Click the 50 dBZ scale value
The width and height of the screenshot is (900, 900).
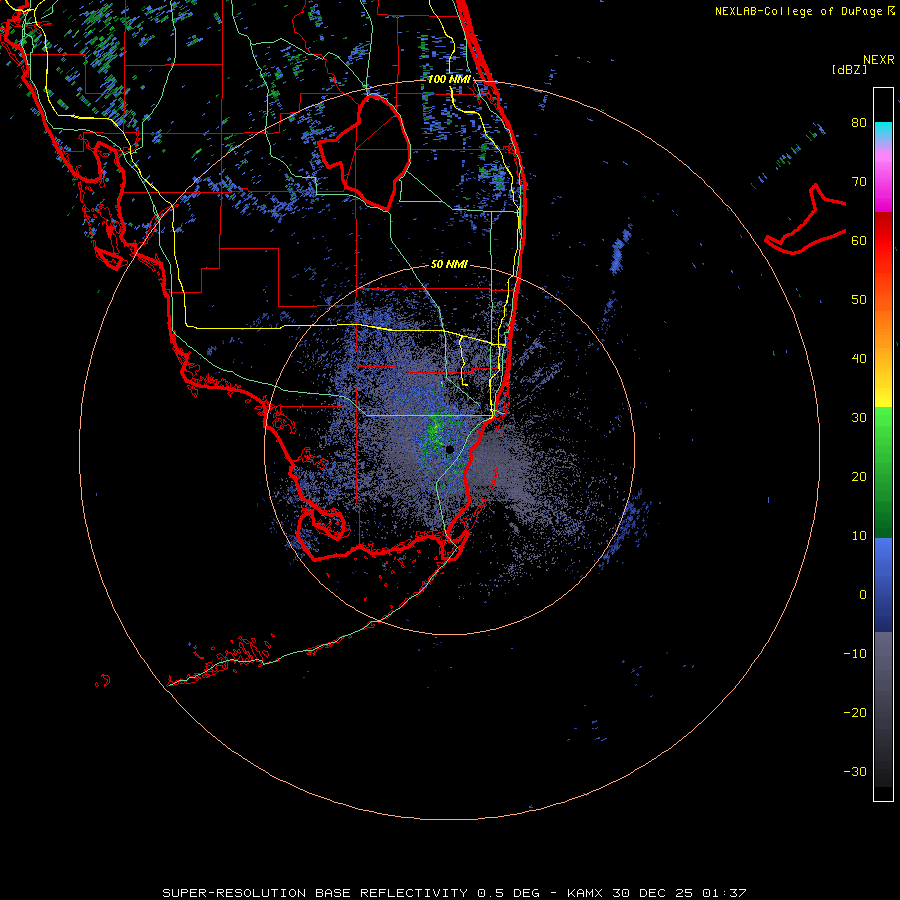click(x=859, y=300)
